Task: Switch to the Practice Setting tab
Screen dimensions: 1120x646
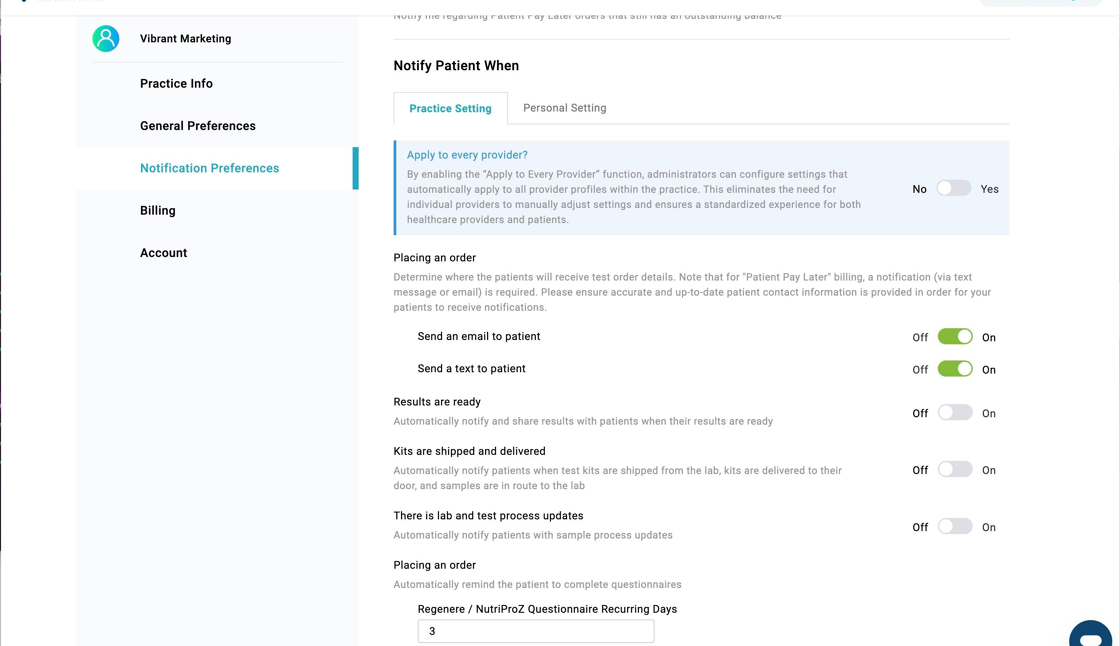Action: 450,108
